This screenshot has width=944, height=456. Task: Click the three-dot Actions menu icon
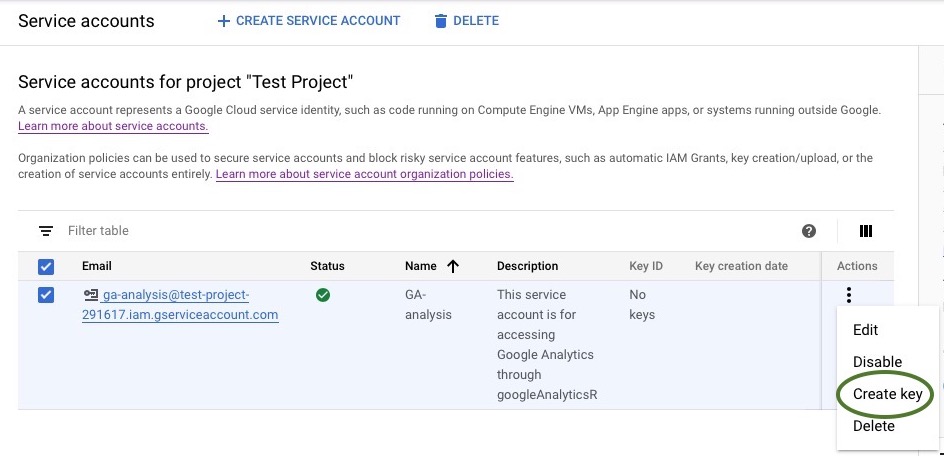tap(849, 295)
